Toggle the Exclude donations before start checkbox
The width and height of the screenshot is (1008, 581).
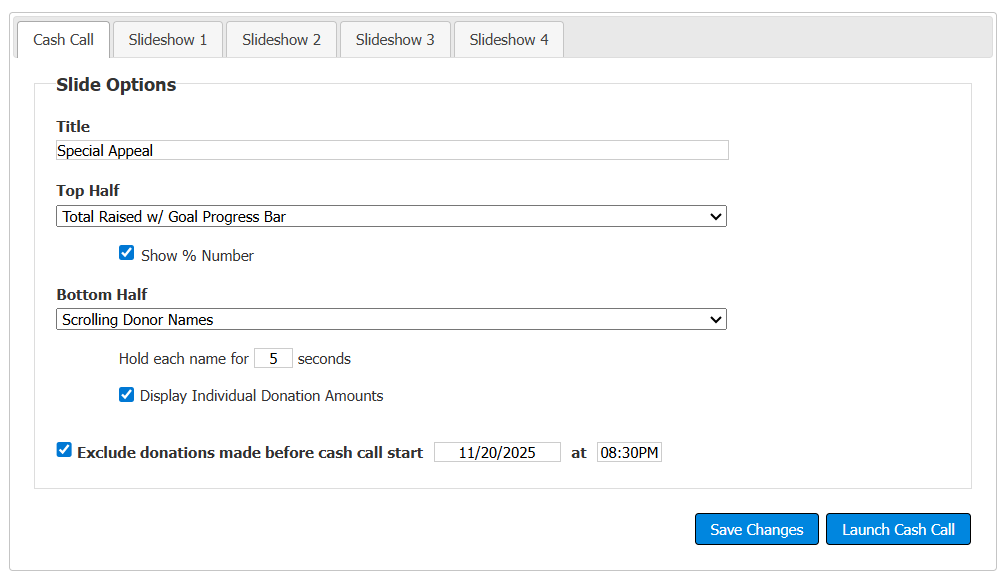65,451
